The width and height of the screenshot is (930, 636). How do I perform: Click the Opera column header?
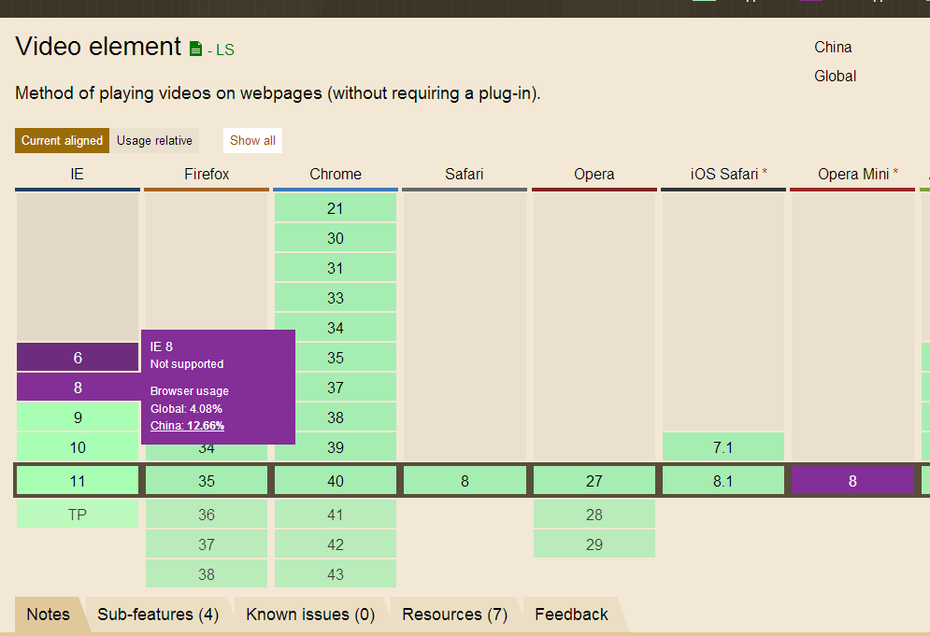point(594,174)
